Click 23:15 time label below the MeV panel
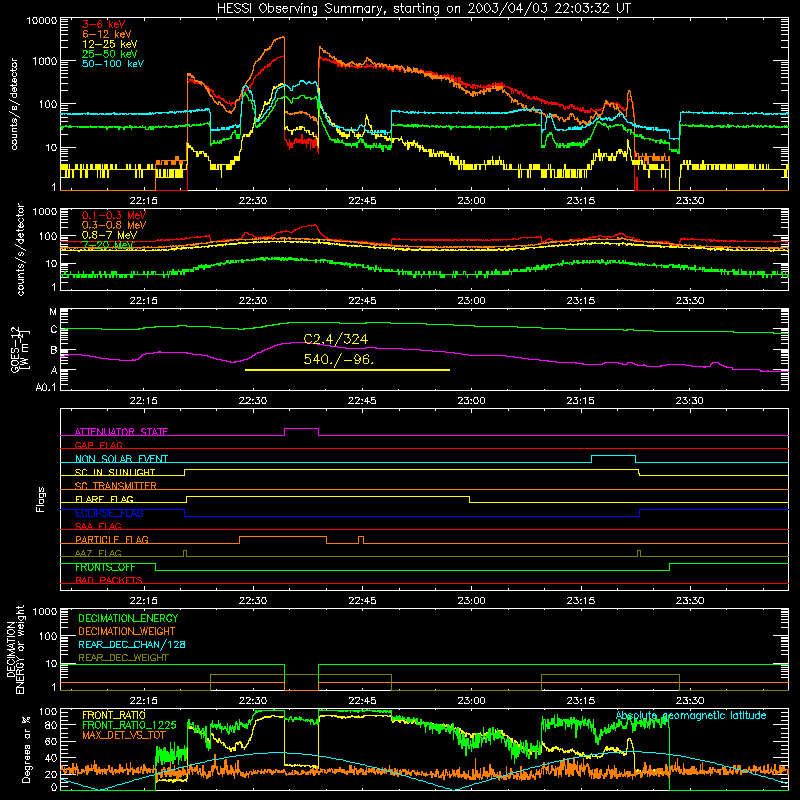Image resolution: width=800 pixels, height=800 pixels. (581, 301)
